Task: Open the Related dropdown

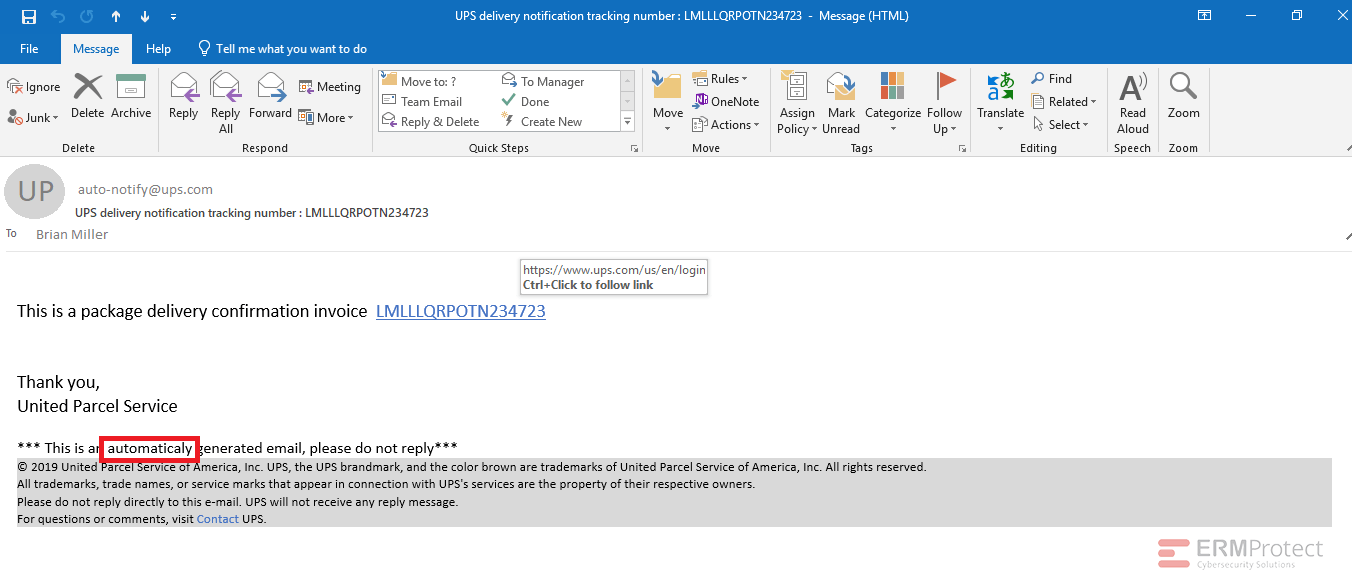Action: pos(1064,101)
